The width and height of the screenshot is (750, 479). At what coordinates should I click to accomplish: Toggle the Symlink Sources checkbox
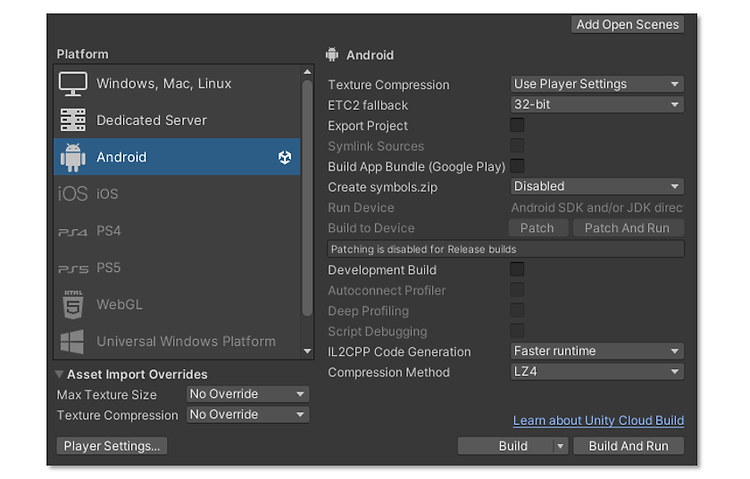click(x=517, y=145)
